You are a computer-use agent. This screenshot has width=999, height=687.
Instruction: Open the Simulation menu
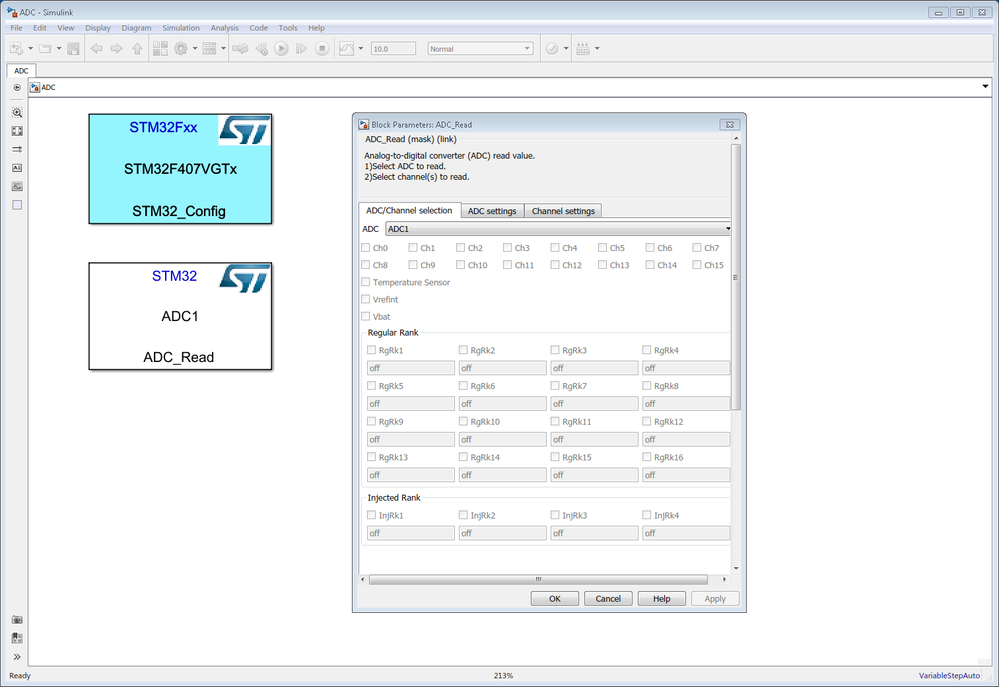181,28
